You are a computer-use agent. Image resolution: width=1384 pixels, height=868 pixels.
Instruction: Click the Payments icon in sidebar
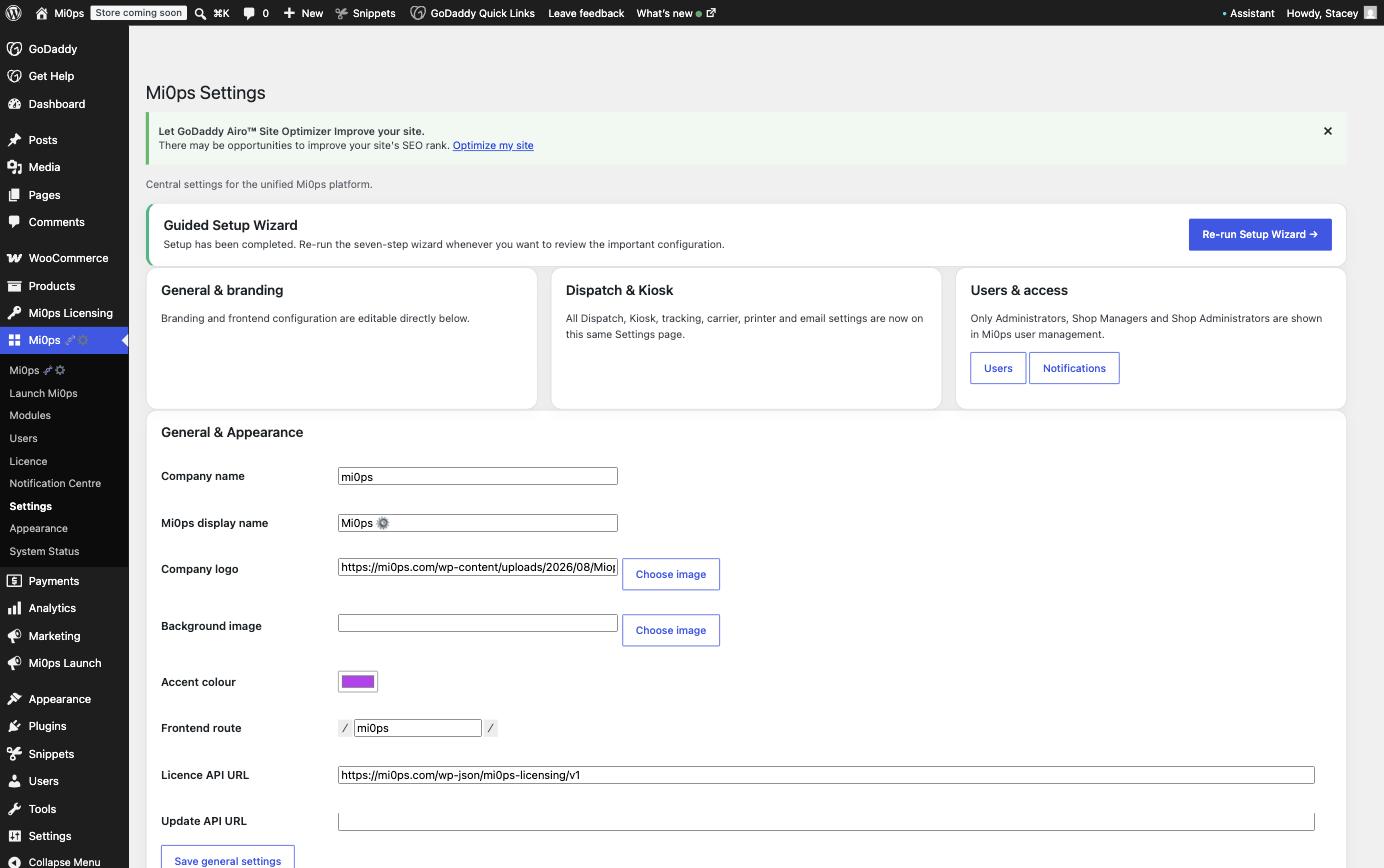click(14, 581)
